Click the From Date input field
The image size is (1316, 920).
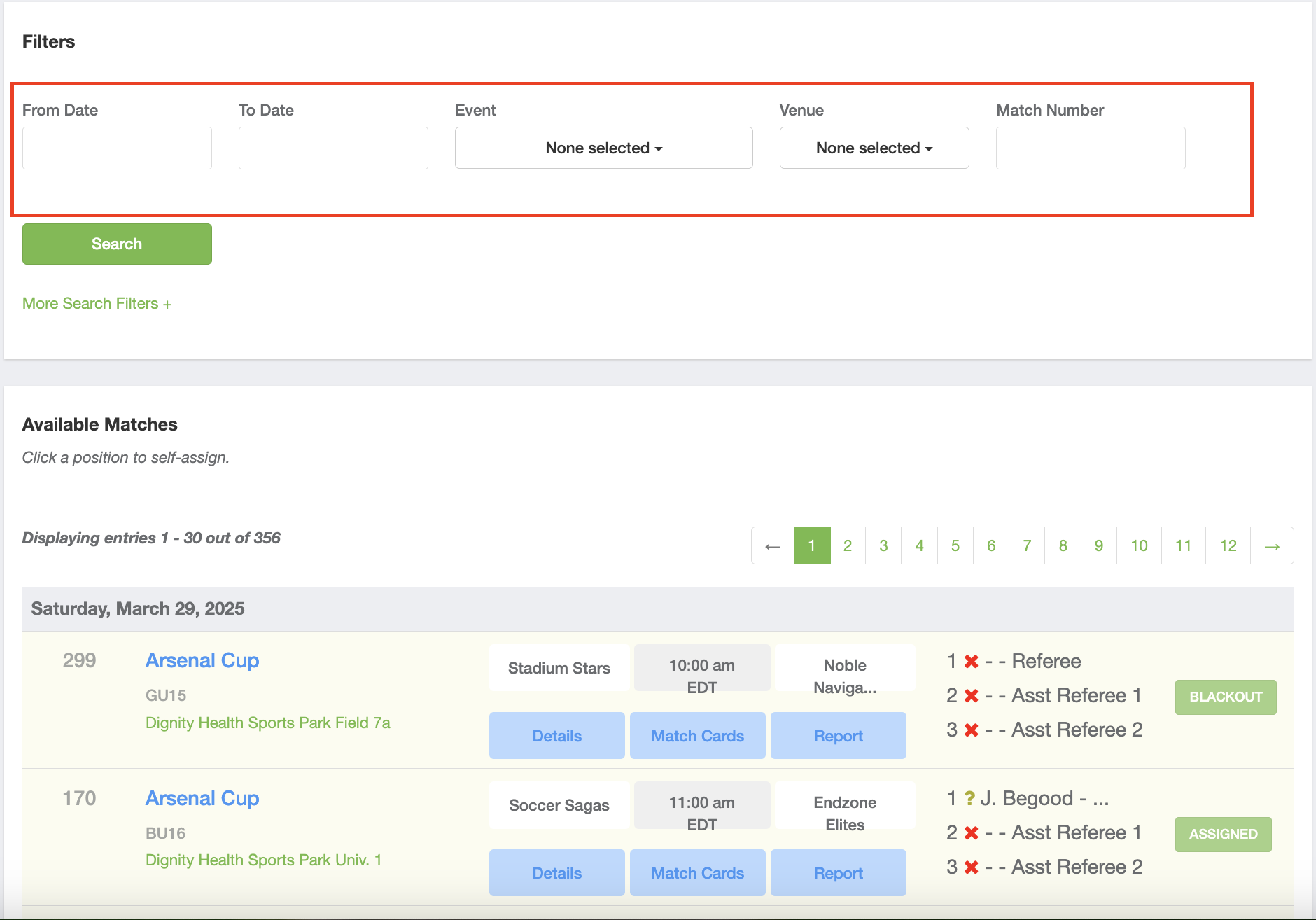pos(117,148)
